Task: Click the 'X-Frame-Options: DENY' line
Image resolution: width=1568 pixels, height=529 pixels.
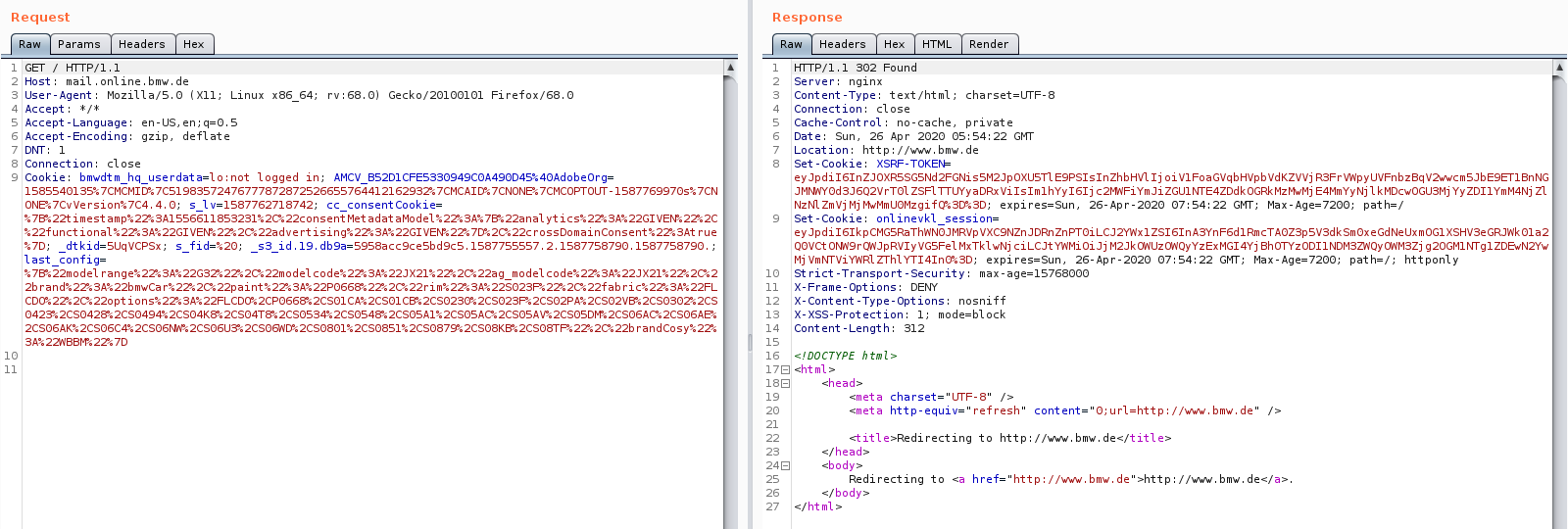Action: [865, 287]
